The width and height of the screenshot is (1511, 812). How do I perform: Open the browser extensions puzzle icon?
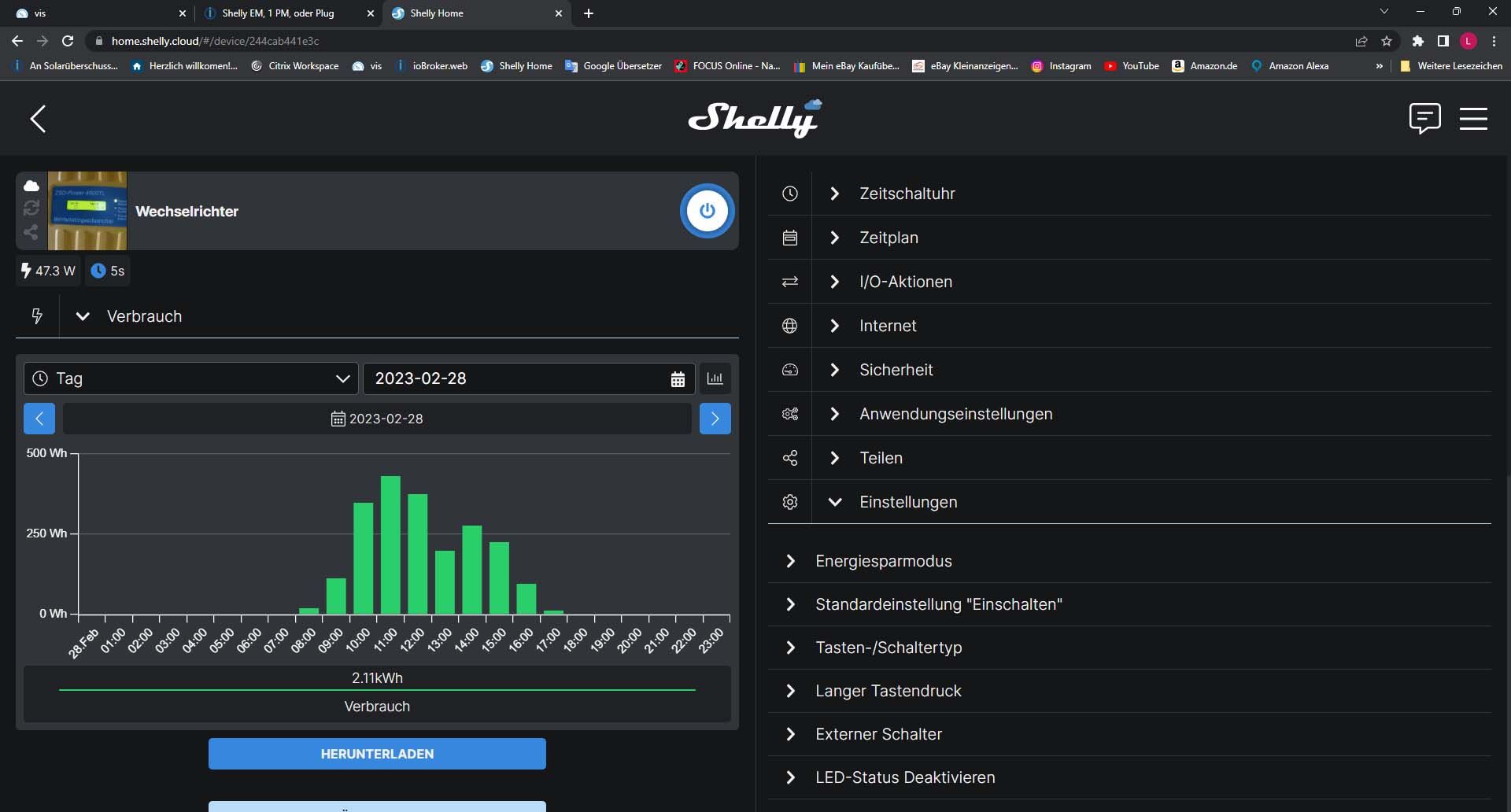(x=1418, y=41)
